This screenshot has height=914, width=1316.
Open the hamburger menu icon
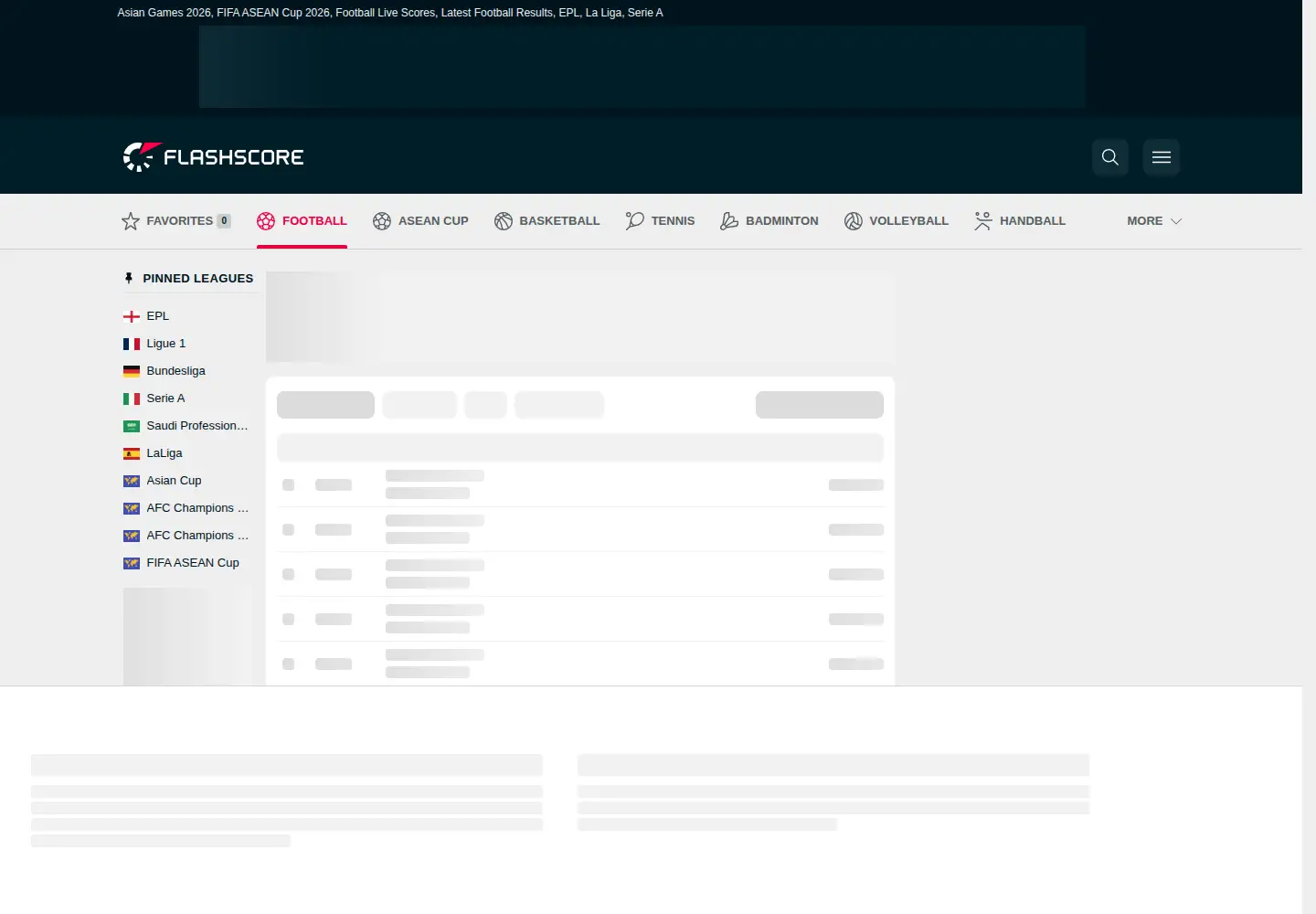click(1162, 157)
